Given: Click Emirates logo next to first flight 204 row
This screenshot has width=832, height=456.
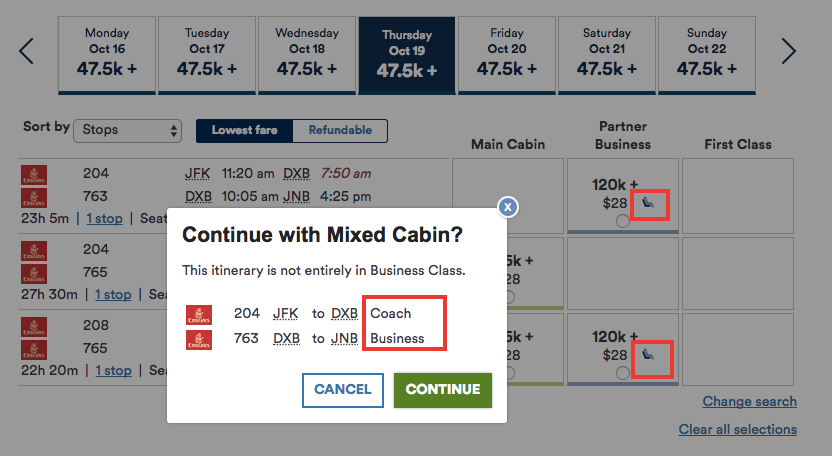Looking at the screenshot, I should 34,175.
